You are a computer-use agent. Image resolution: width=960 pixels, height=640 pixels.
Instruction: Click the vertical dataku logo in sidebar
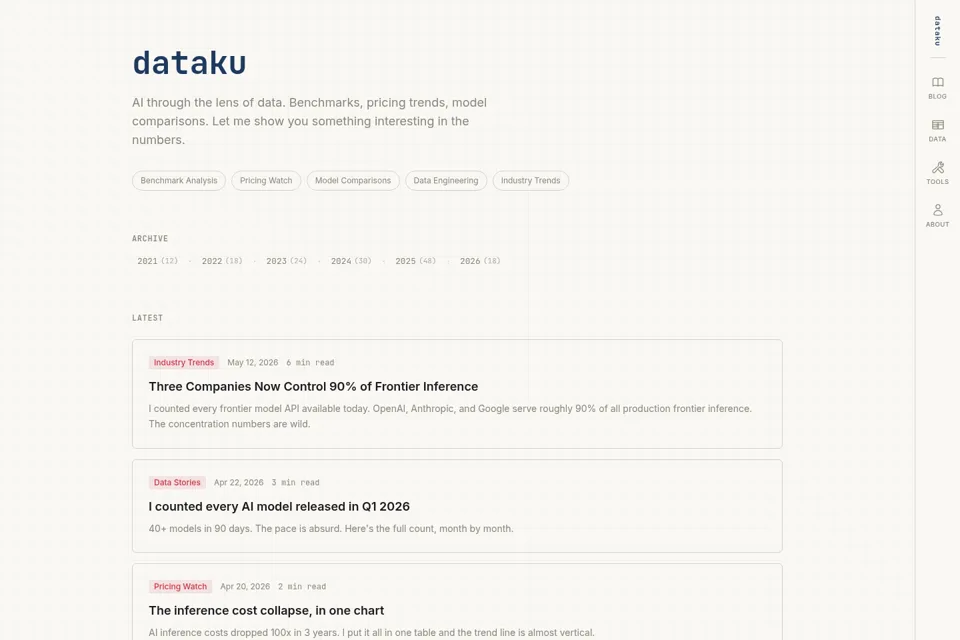pos(937,31)
